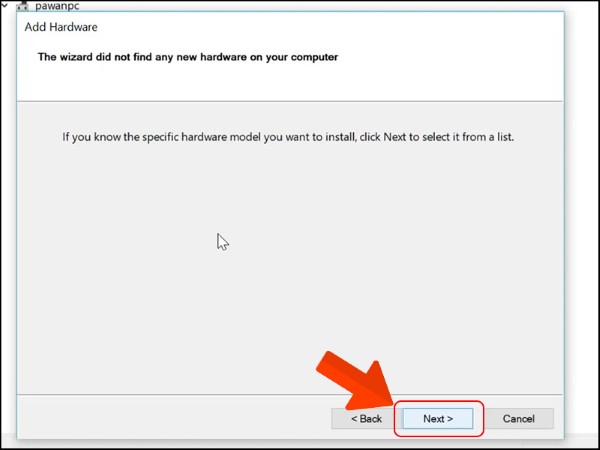
Task: Click the Add Hardware title bar
Action: (300, 27)
